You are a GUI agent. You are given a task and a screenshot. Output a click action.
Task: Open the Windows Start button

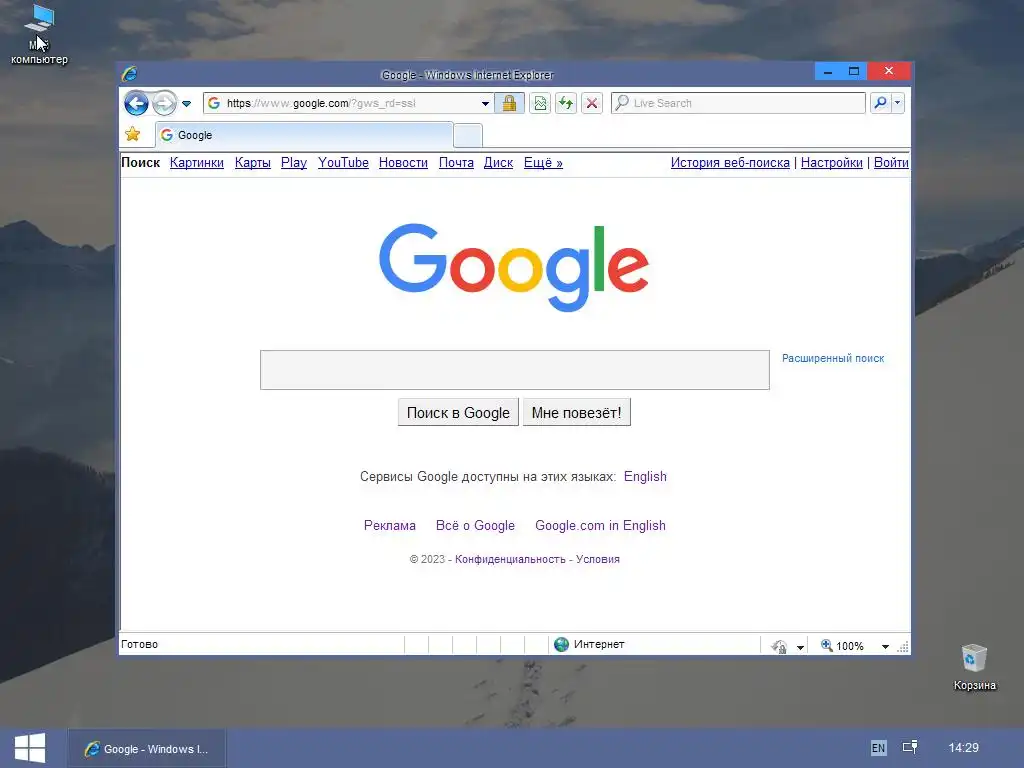30,748
